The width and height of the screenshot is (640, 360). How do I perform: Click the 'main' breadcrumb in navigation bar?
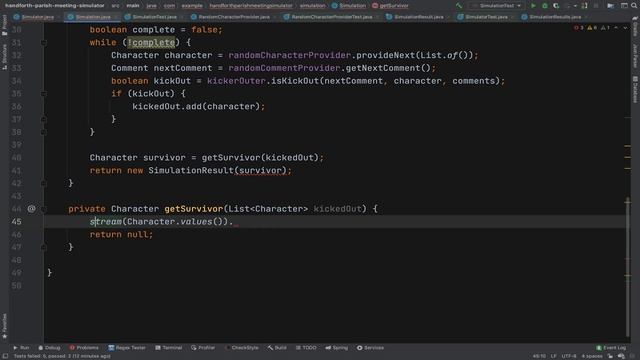[x=133, y=6]
